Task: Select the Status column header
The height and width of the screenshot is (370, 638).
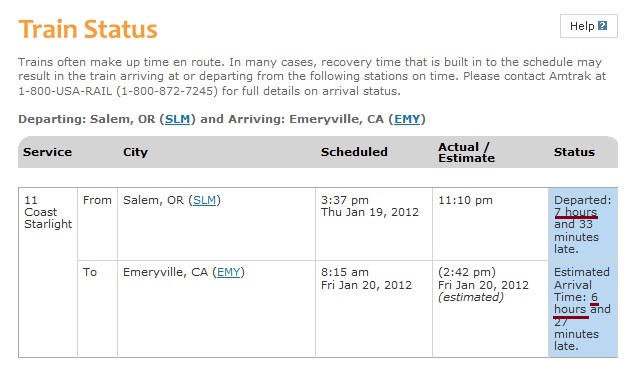Action: [x=574, y=152]
